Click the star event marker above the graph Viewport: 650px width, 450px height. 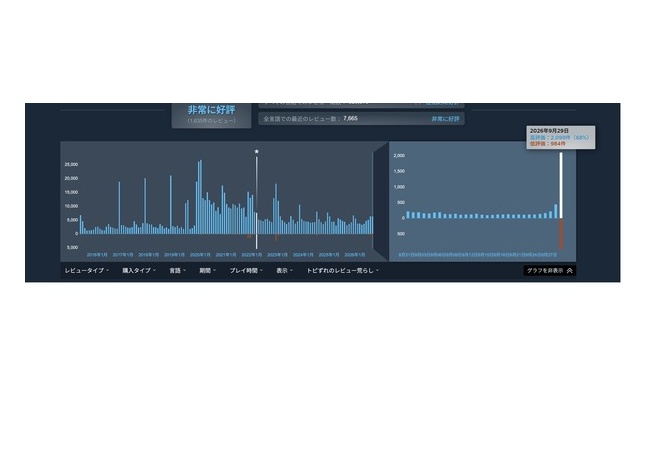tap(257, 151)
